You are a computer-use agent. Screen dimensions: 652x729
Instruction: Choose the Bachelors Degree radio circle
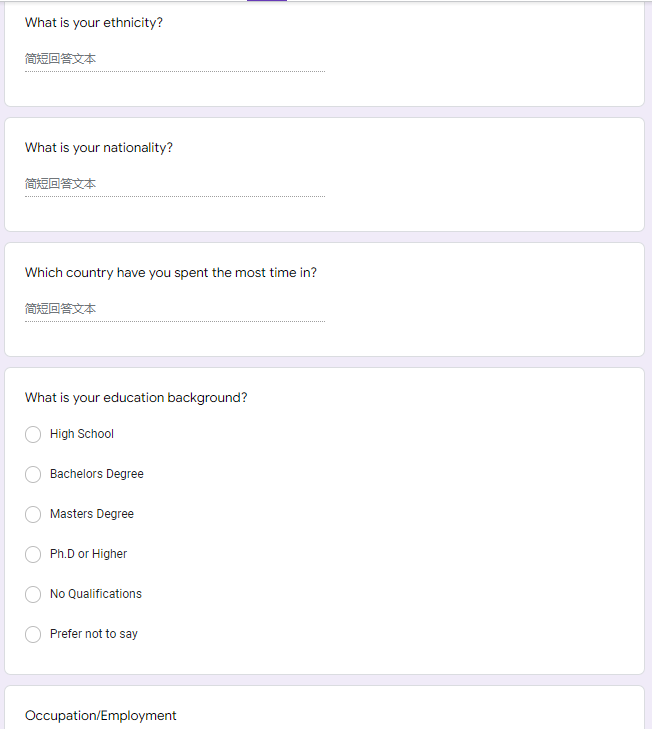[33, 474]
